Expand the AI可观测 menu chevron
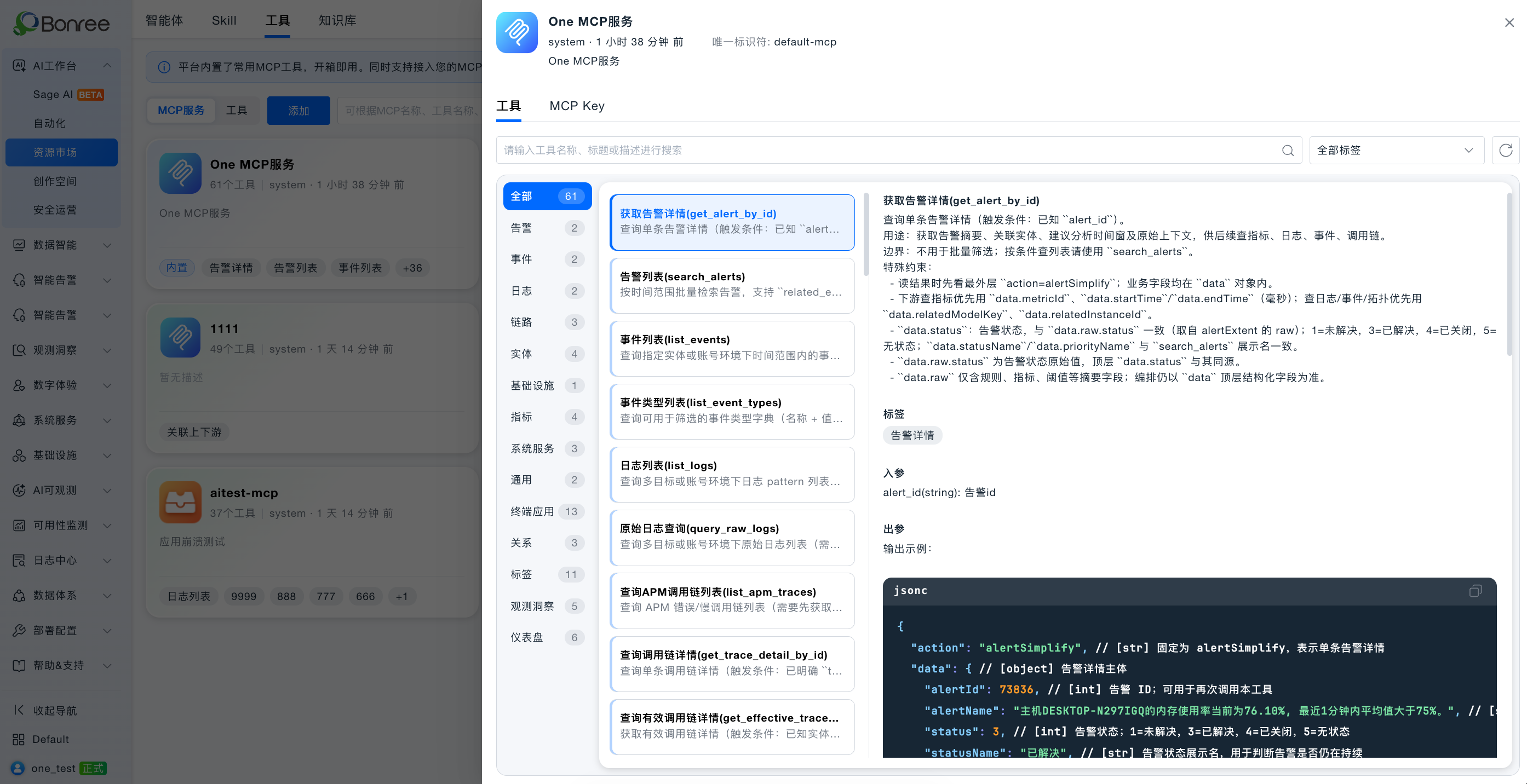 coord(107,490)
